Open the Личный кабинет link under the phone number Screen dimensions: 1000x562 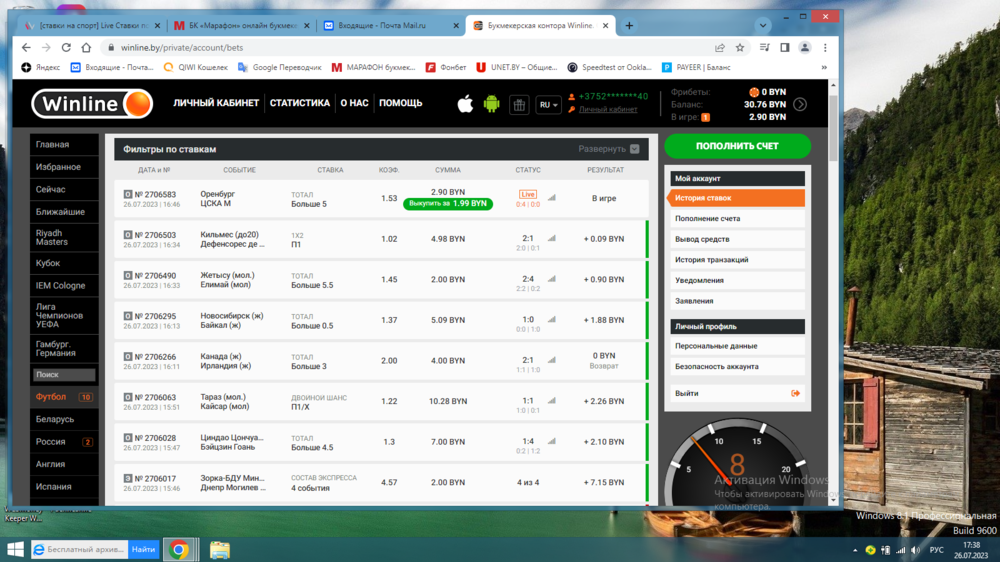608,110
